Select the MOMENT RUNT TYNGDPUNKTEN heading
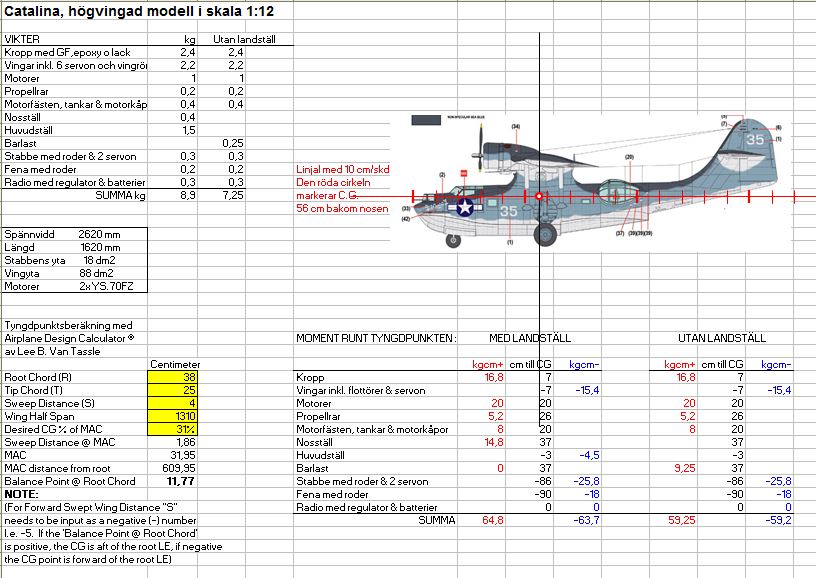The width and height of the screenshot is (816, 578). click(376, 339)
